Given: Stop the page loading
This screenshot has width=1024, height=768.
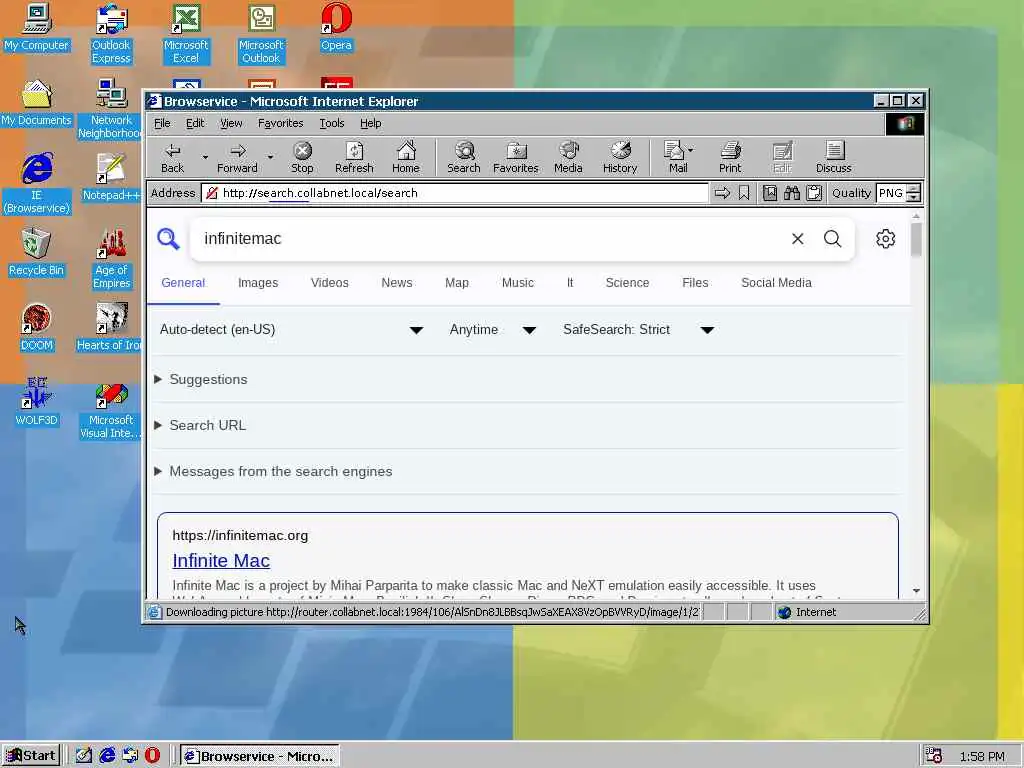Looking at the screenshot, I should coord(302,157).
